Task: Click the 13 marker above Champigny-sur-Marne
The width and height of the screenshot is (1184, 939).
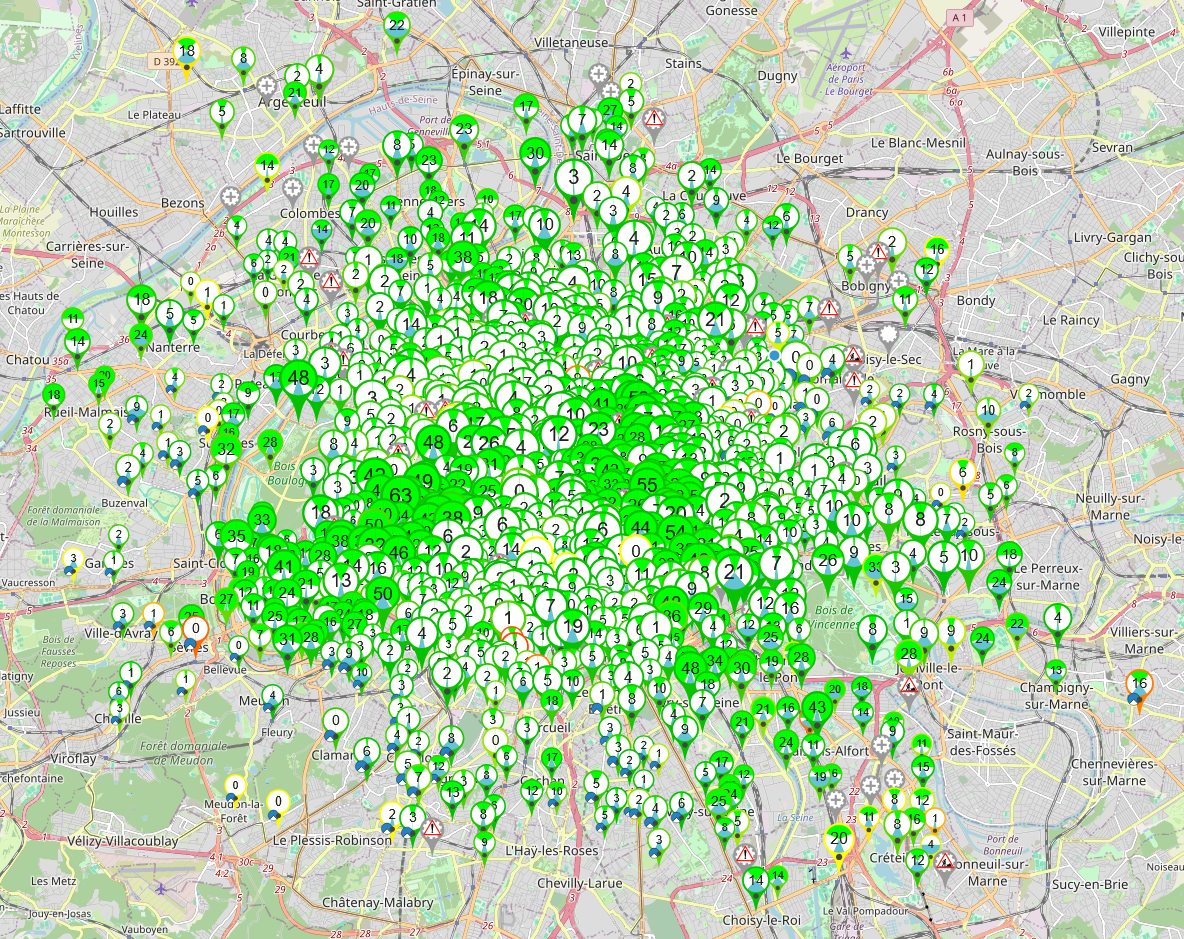Action: [1056, 670]
